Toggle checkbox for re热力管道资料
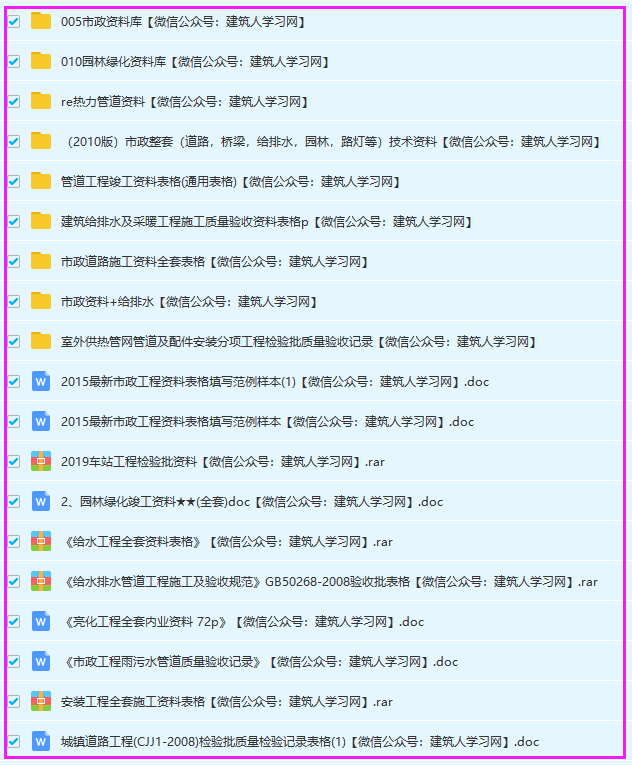Screen dimensions: 632x765 click(14, 101)
